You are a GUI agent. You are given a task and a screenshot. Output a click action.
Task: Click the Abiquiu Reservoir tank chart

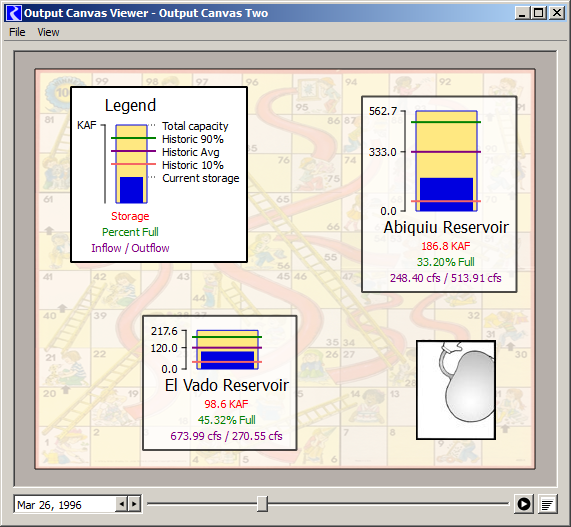(446, 161)
